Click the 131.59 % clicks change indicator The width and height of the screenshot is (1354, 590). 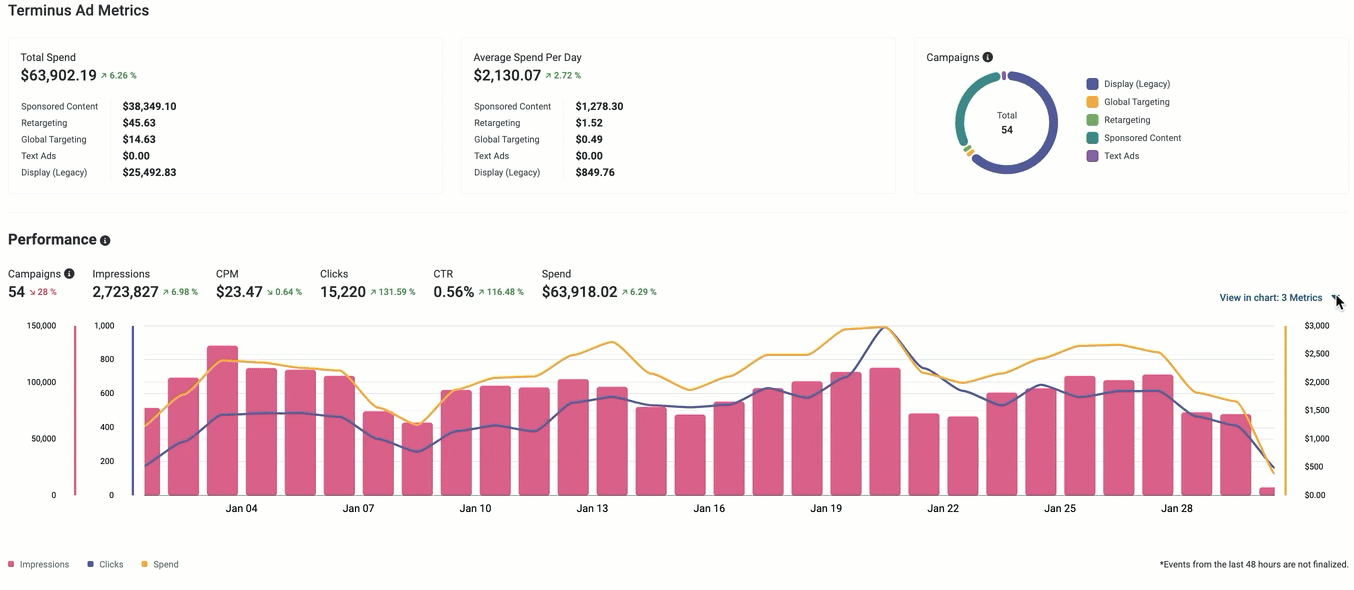(x=393, y=293)
